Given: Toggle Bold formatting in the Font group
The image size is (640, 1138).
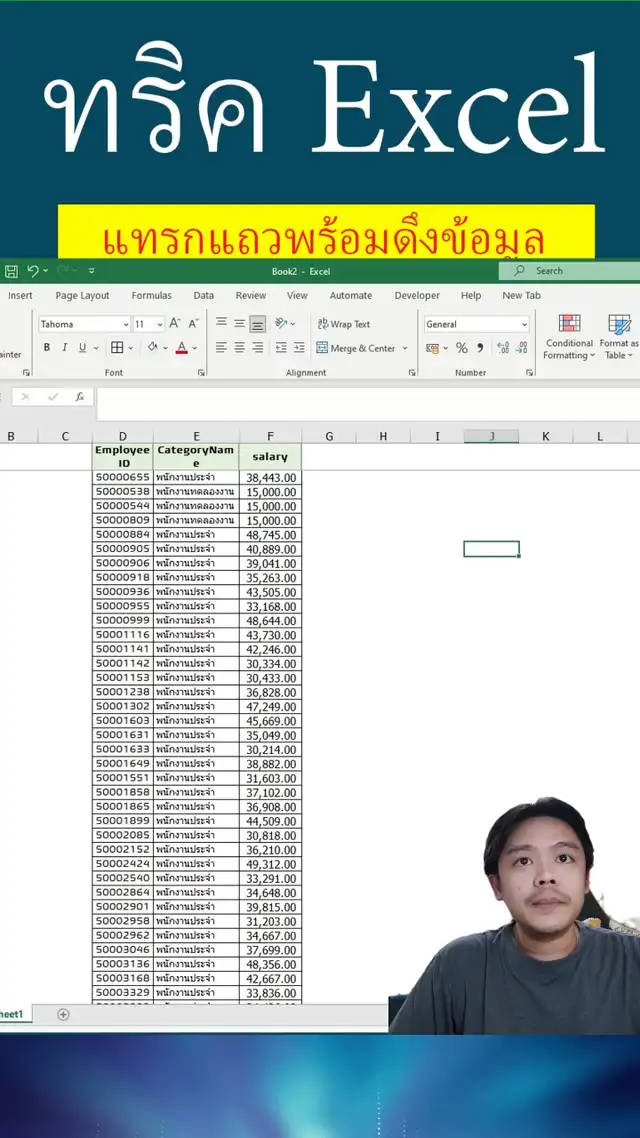Looking at the screenshot, I should click(46, 348).
